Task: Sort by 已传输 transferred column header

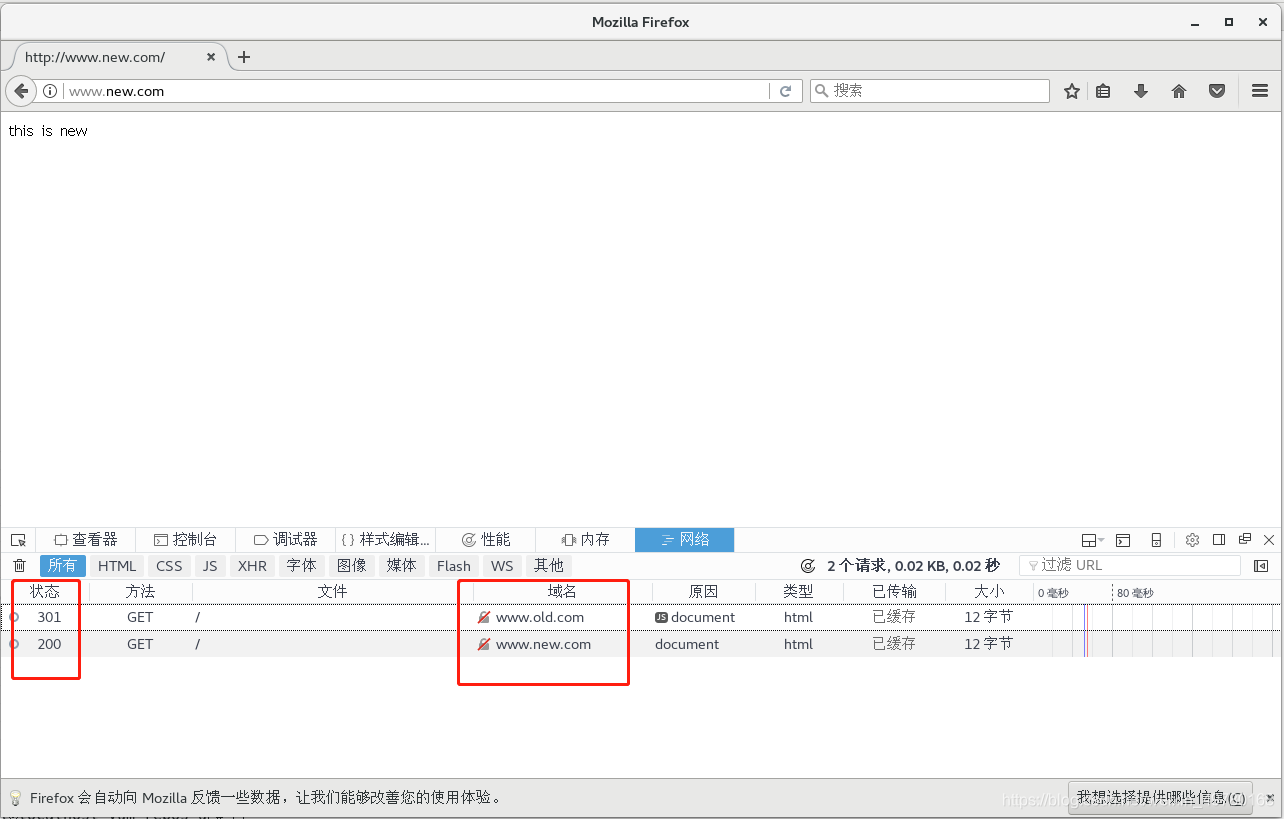Action: 894,592
